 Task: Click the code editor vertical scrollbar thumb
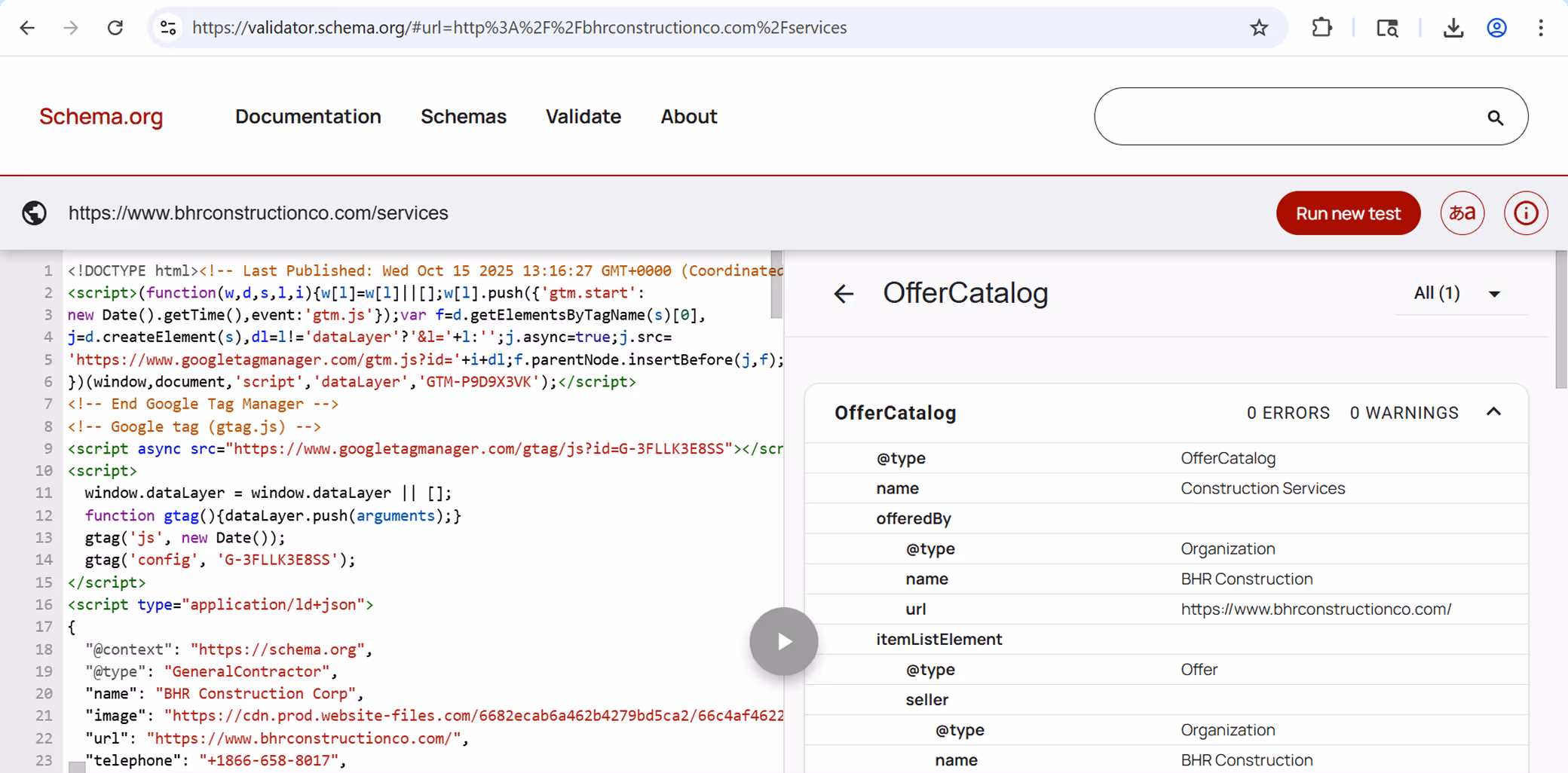(776, 285)
